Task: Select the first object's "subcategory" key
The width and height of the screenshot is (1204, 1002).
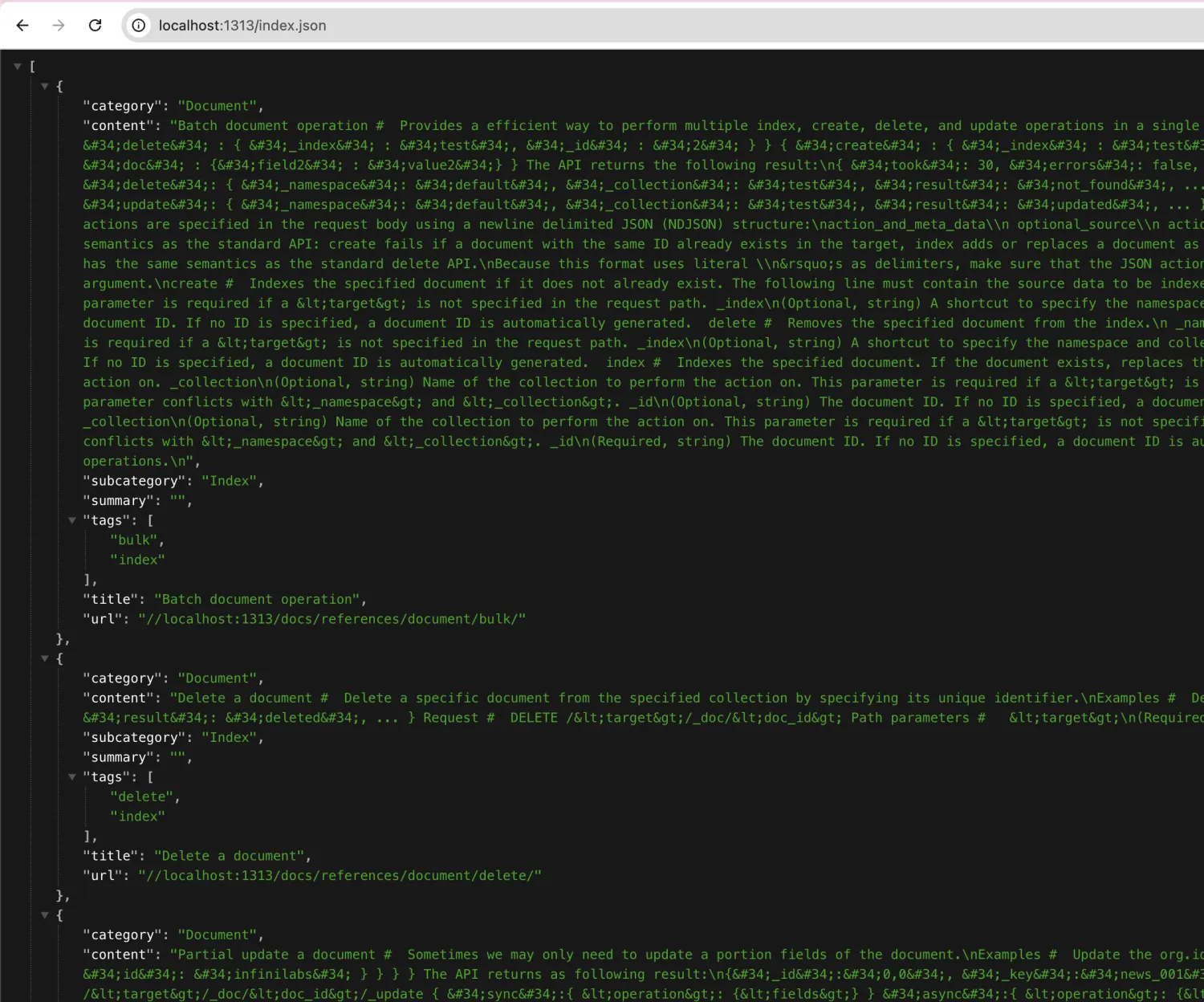Action: tap(134, 481)
